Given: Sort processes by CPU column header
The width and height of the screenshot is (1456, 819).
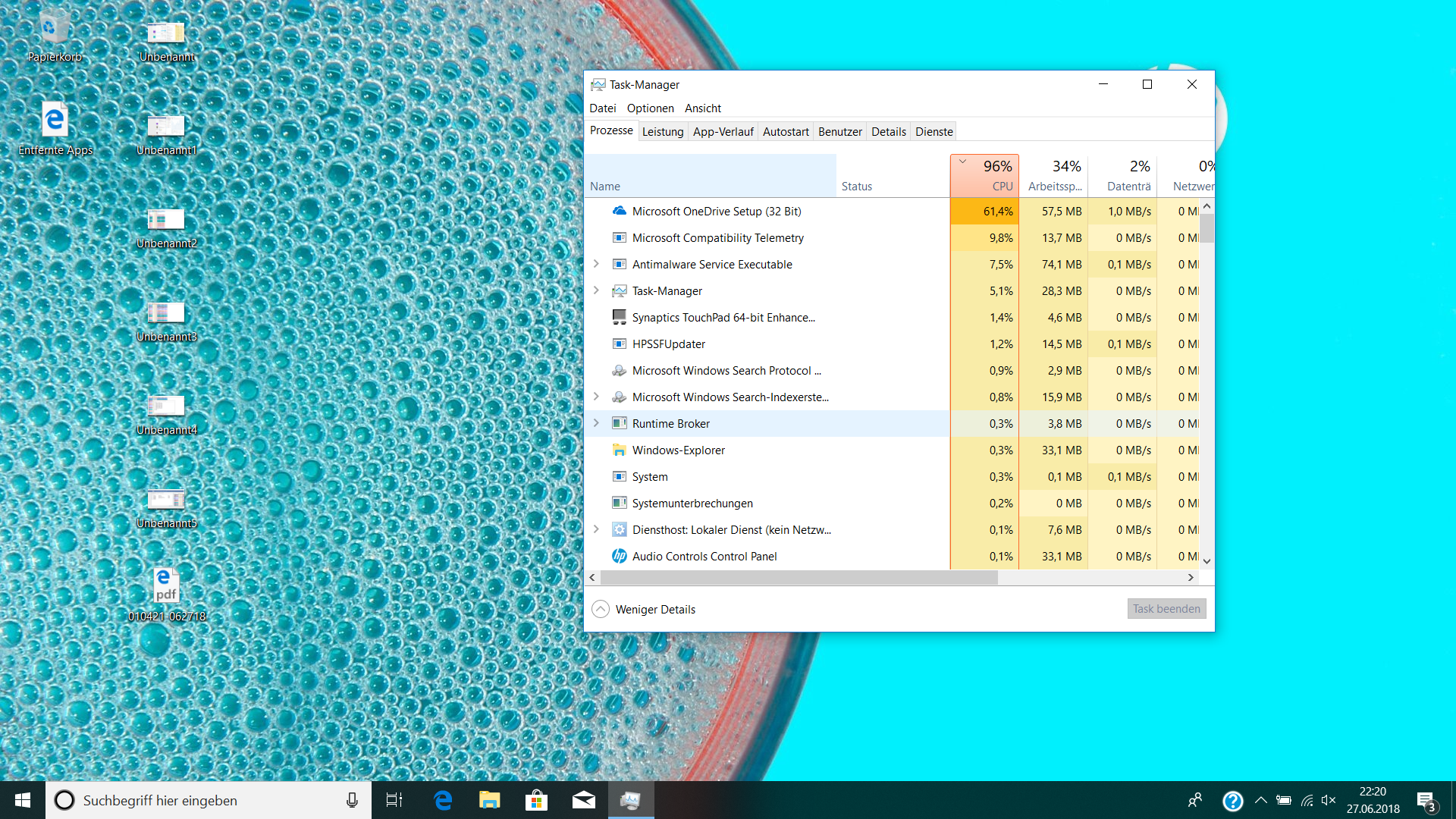Looking at the screenshot, I should pos(984,176).
